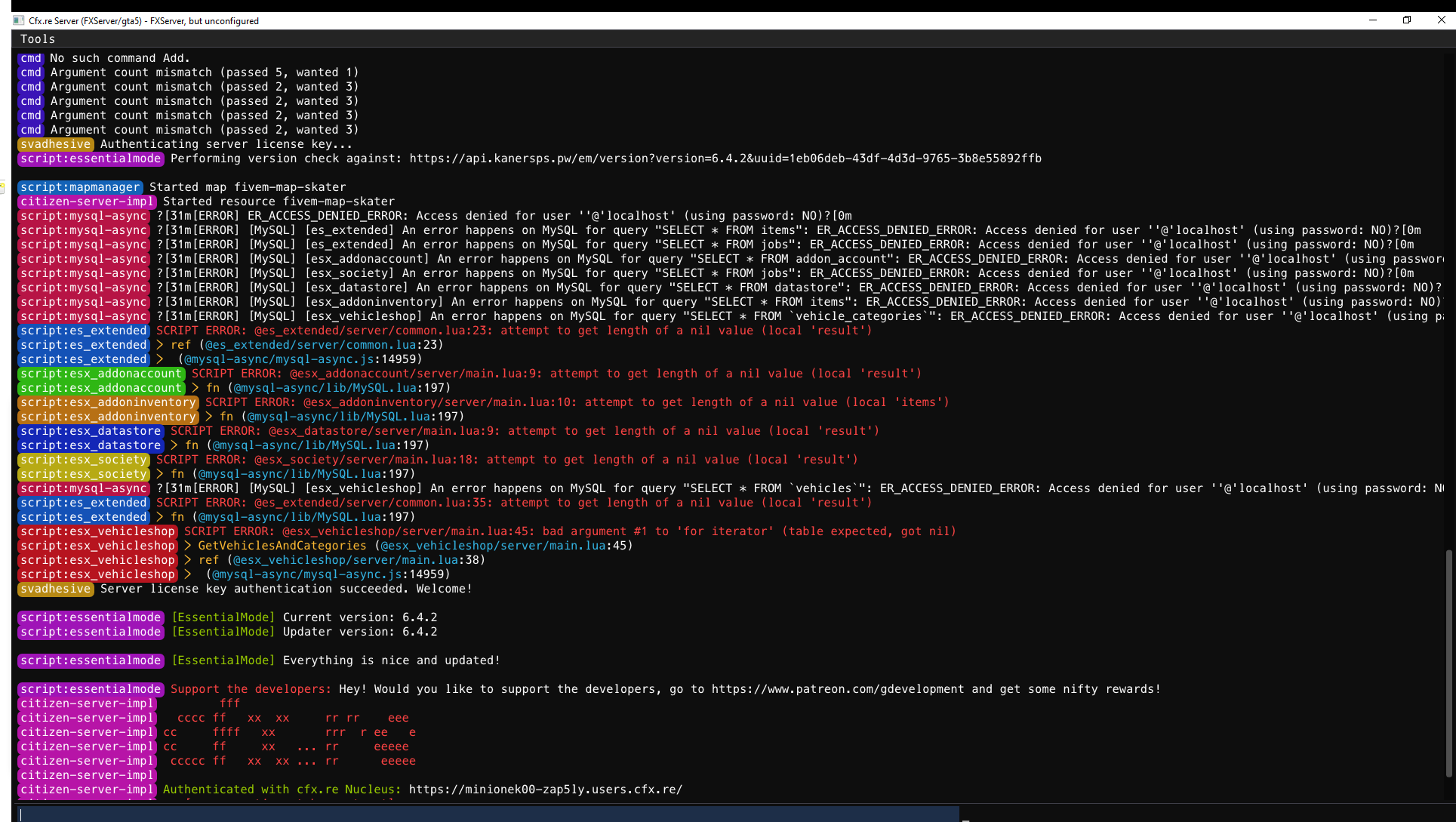Click the red script:esx_vehicleshop SCRIPT ERROR tag
1456x822 pixels.
pyautogui.click(x=97, y=531)
